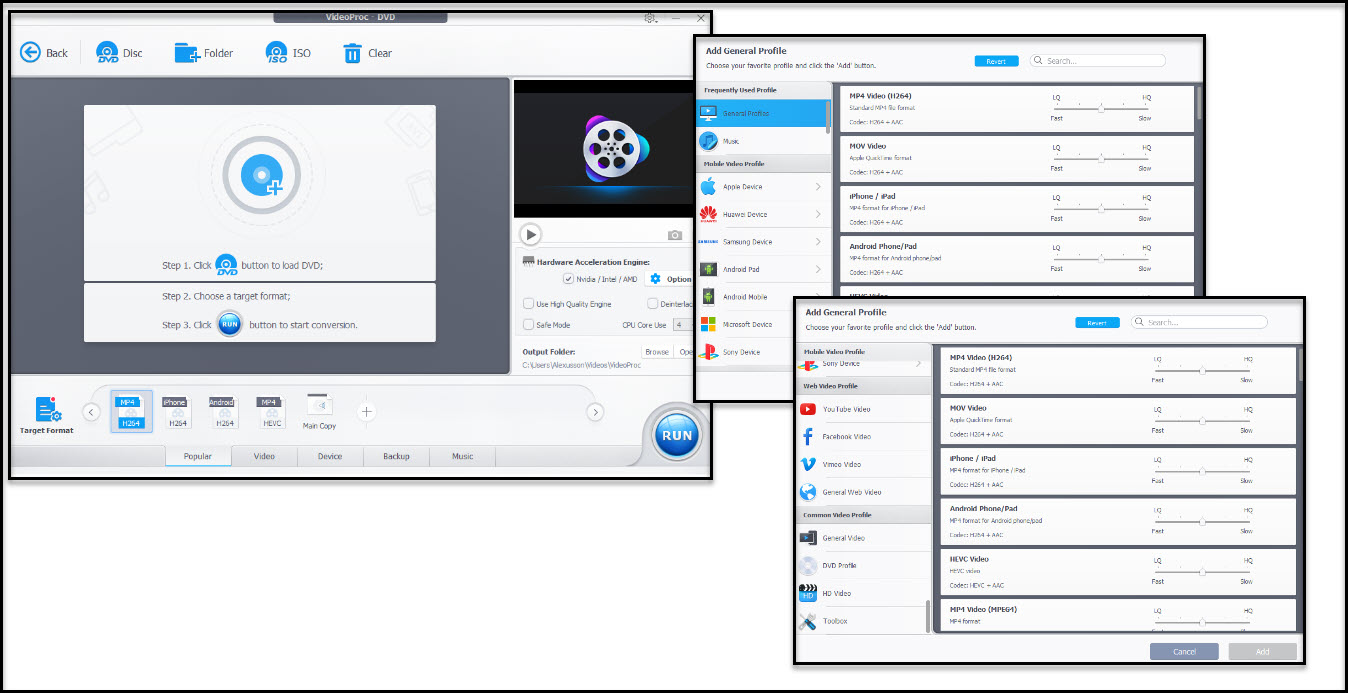Enable the Safe Mode checkbox
The height and width of the screenshot is (693, 1348).
point(529,325)
